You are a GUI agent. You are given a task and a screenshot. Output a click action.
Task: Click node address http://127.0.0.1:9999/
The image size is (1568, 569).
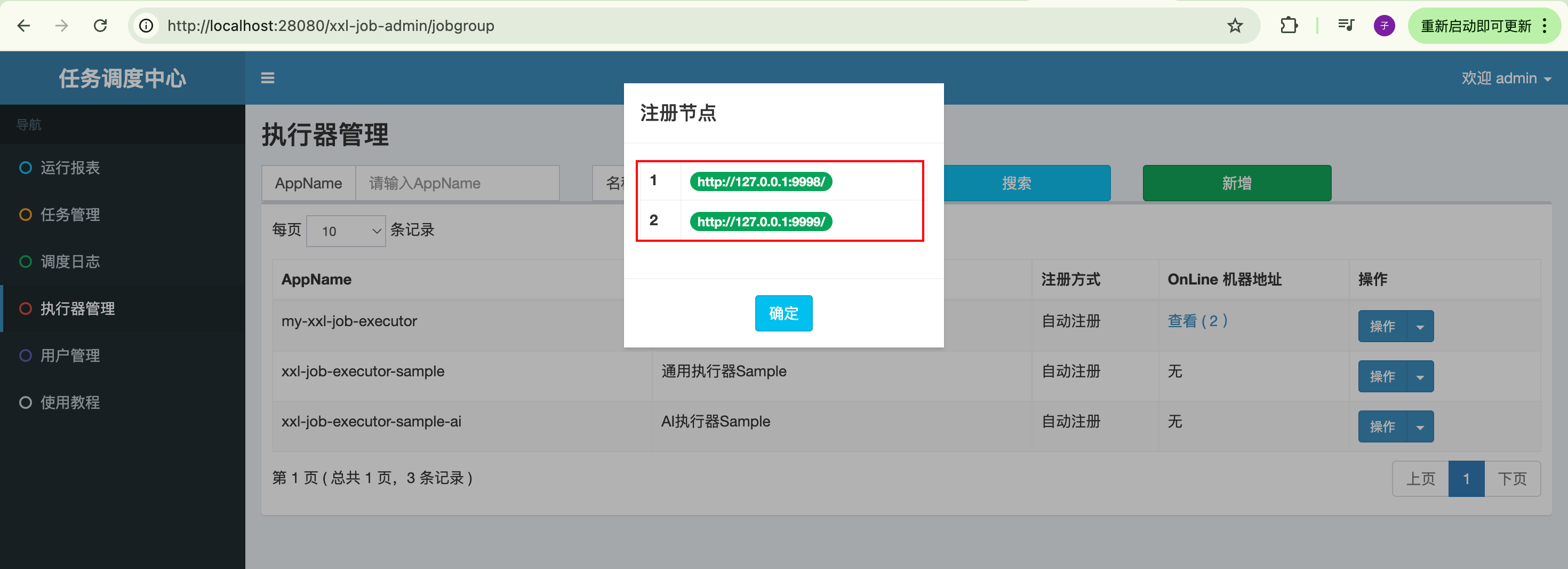(761, 221)
